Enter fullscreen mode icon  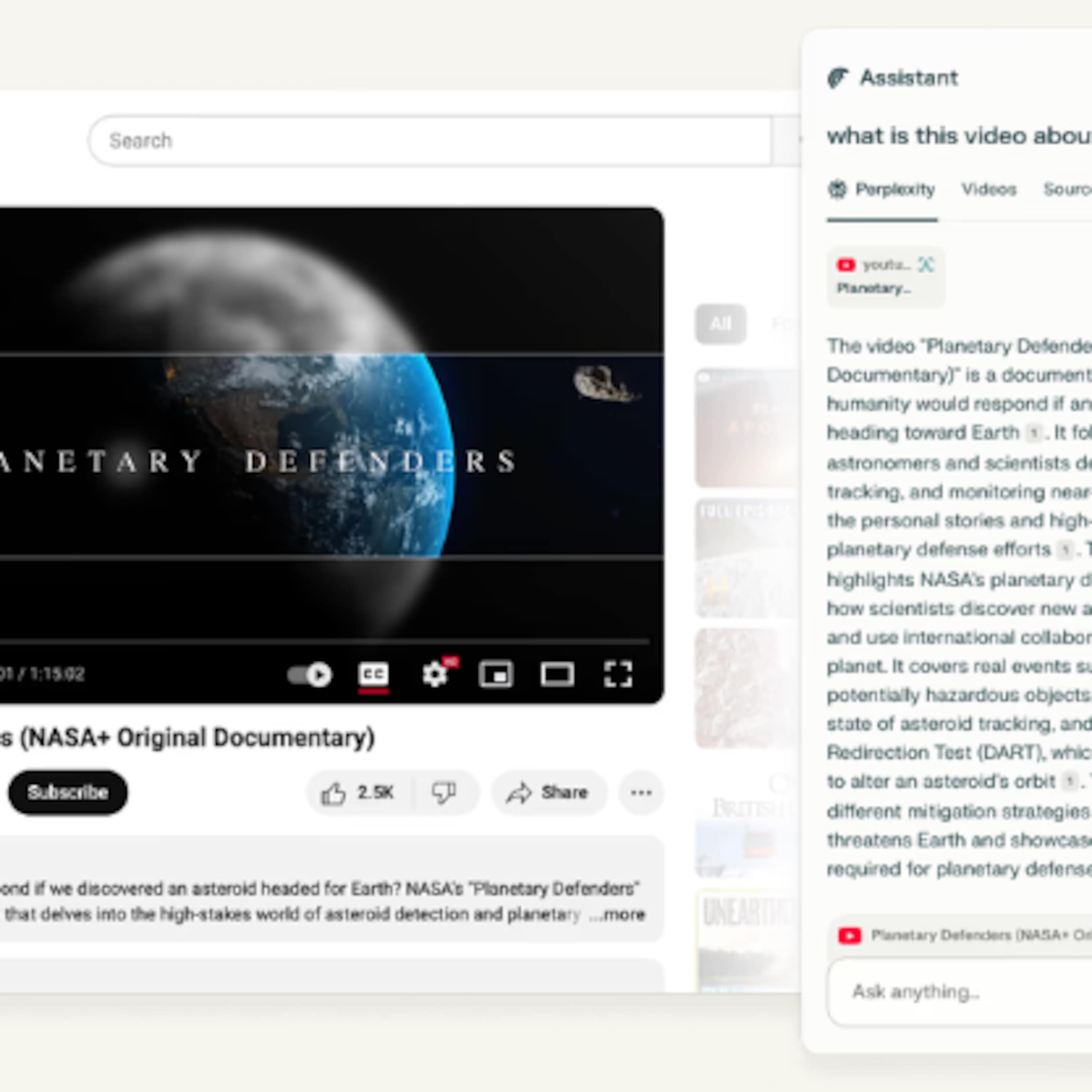pyautogui.click(x=618, y=674)
